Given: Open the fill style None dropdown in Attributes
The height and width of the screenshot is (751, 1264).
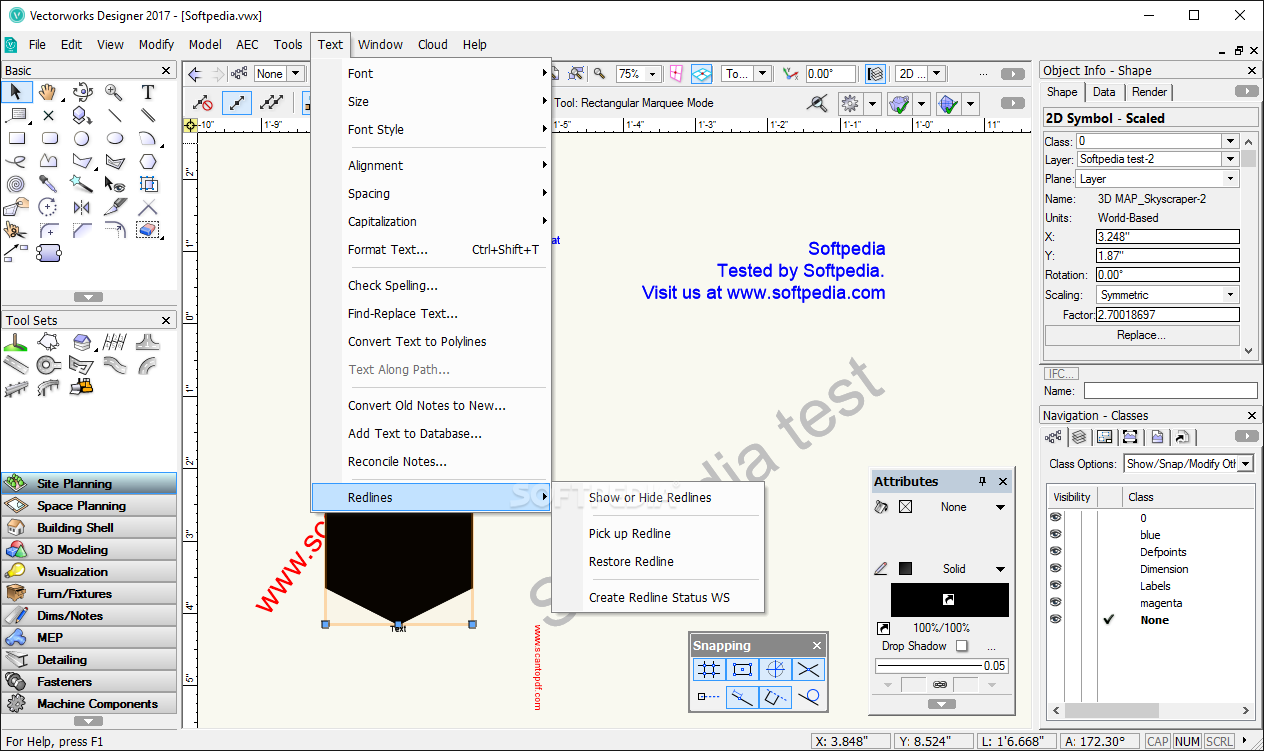Looking at the screenshot, I should tap(1000, 507).
